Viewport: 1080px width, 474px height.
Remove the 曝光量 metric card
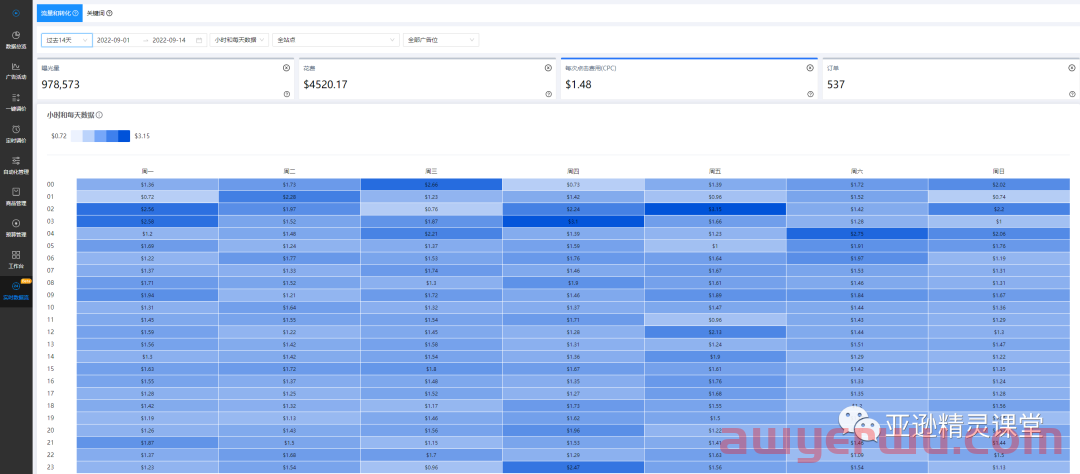(287, 68)
